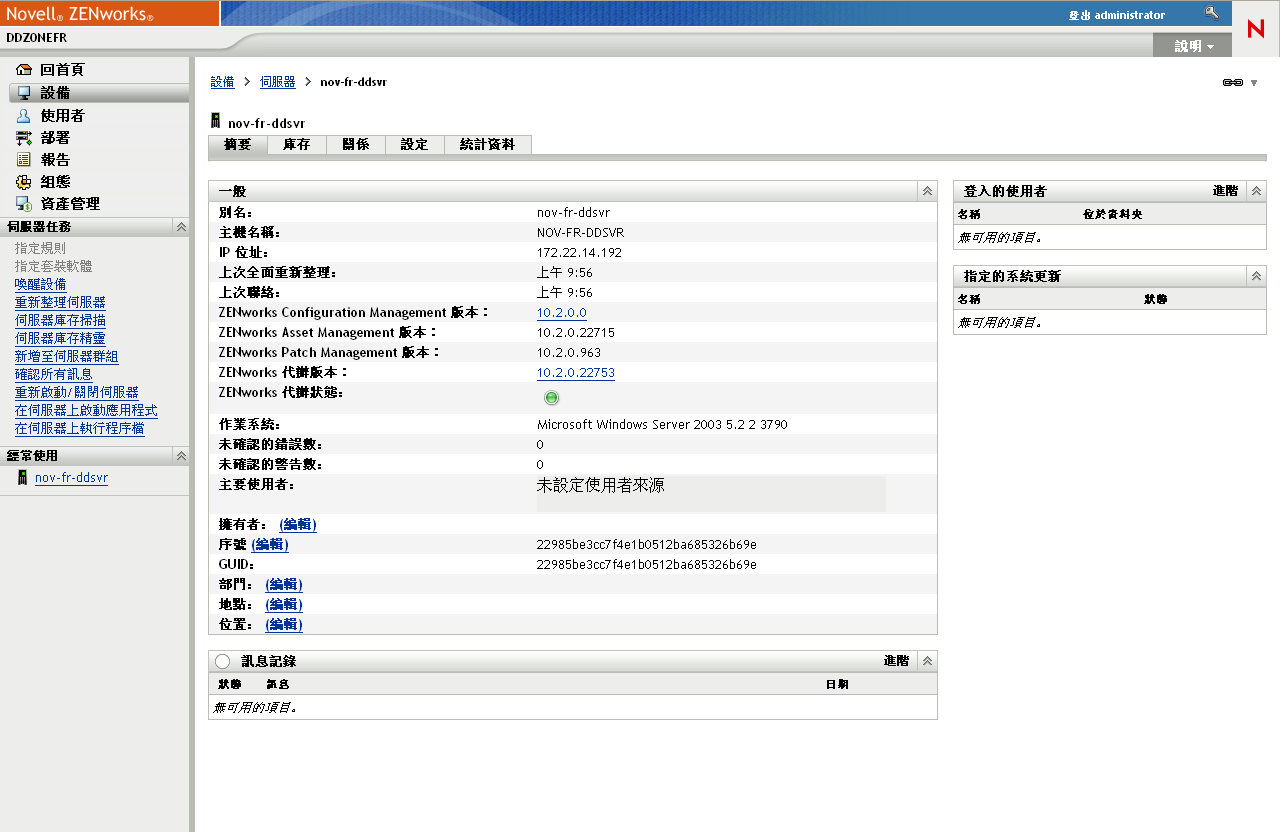Click the Asset Management version 10.2.0.22715

coord(576,333)
